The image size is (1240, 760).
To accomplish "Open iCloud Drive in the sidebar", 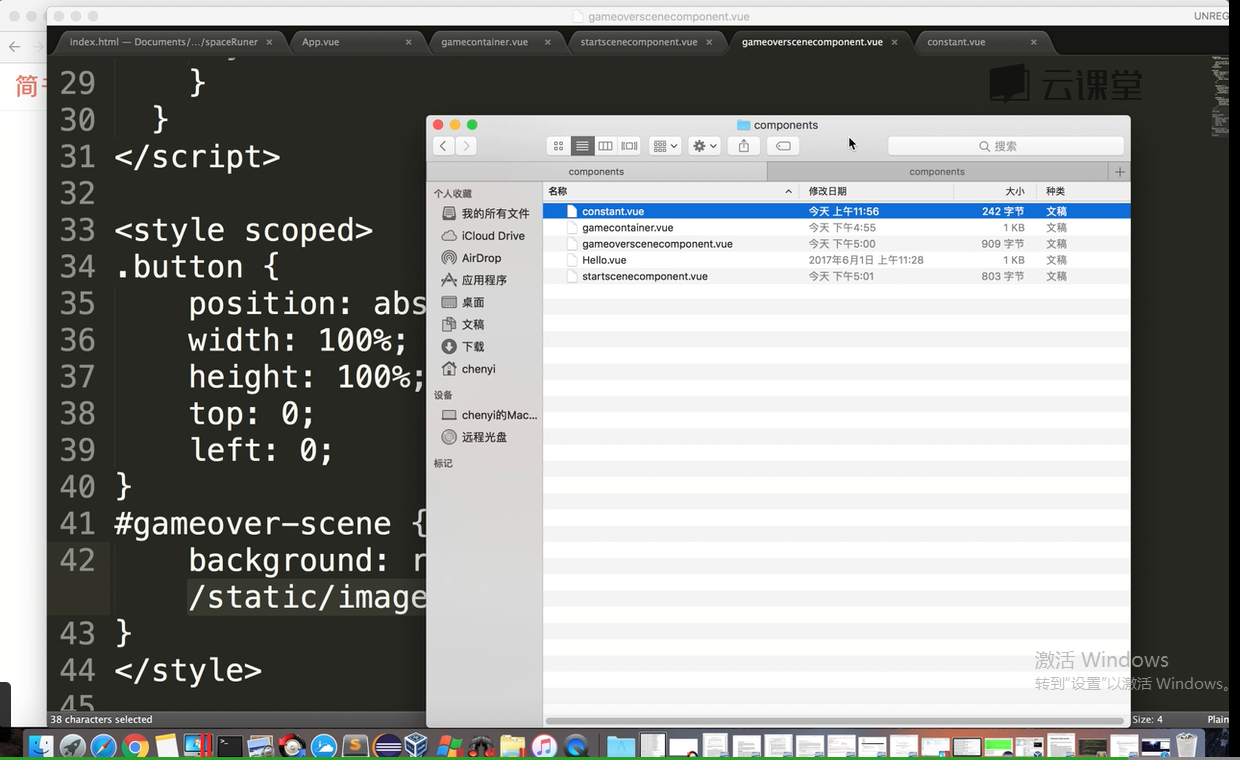I will tap(492, 236).
